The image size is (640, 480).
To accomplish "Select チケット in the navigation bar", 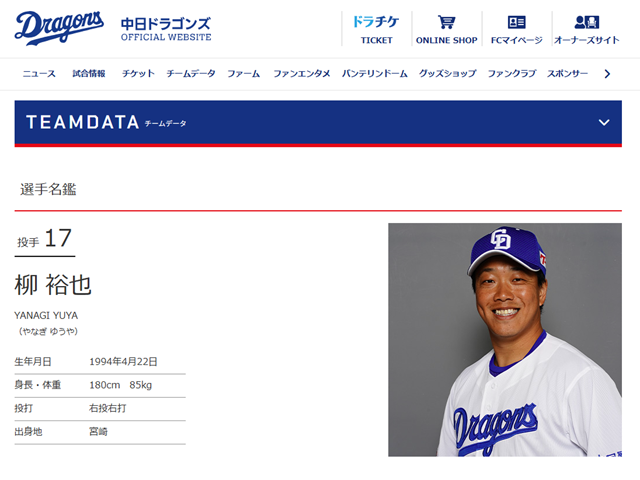I will pyautogui.click(x=138, y=73).
